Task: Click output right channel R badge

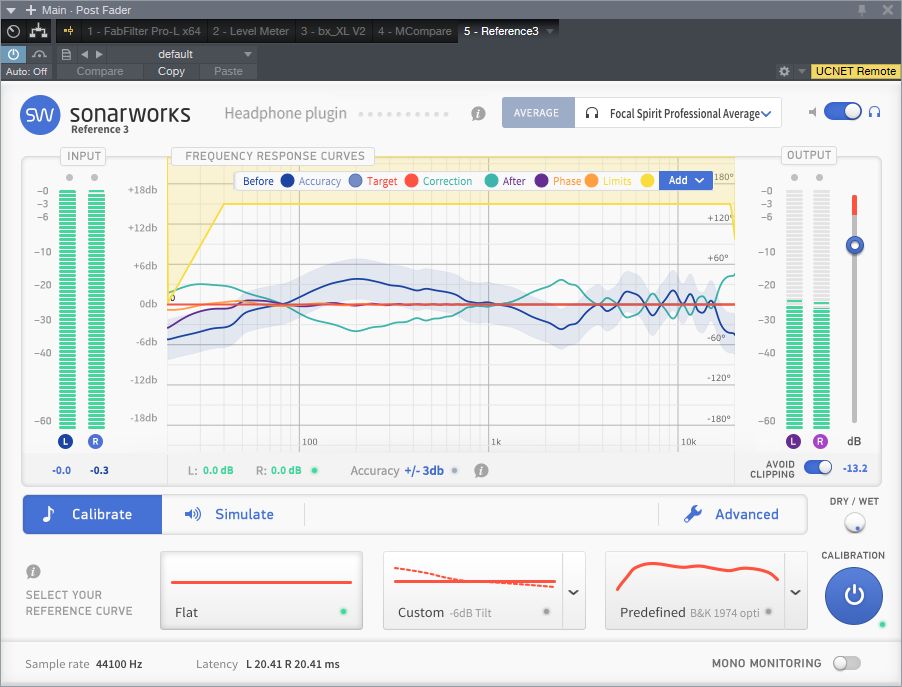Action: pyautogui.click(x=820, y=442)
